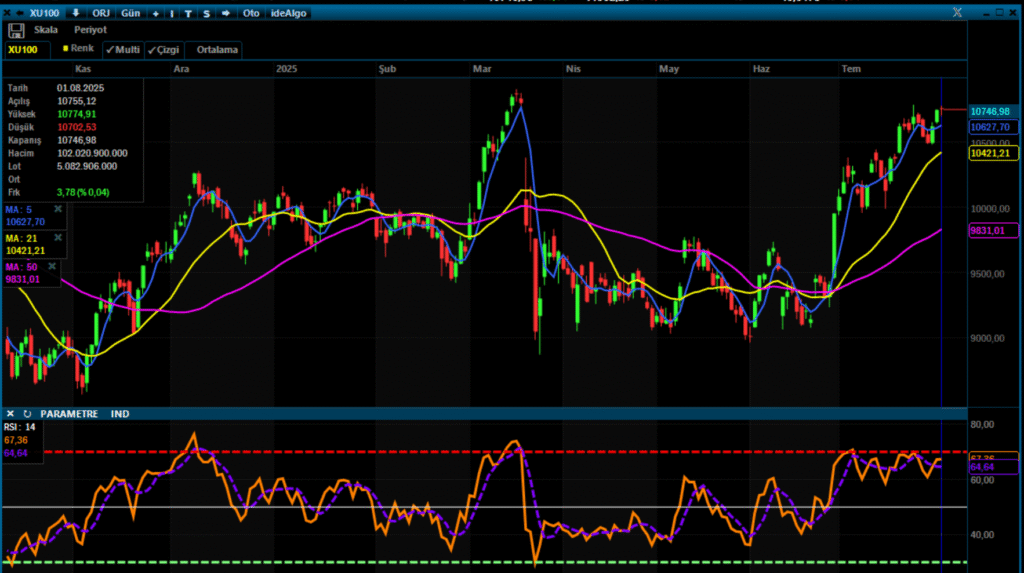
Task: Click the 9831,01 magenta axis label
Action: point(993,231)
